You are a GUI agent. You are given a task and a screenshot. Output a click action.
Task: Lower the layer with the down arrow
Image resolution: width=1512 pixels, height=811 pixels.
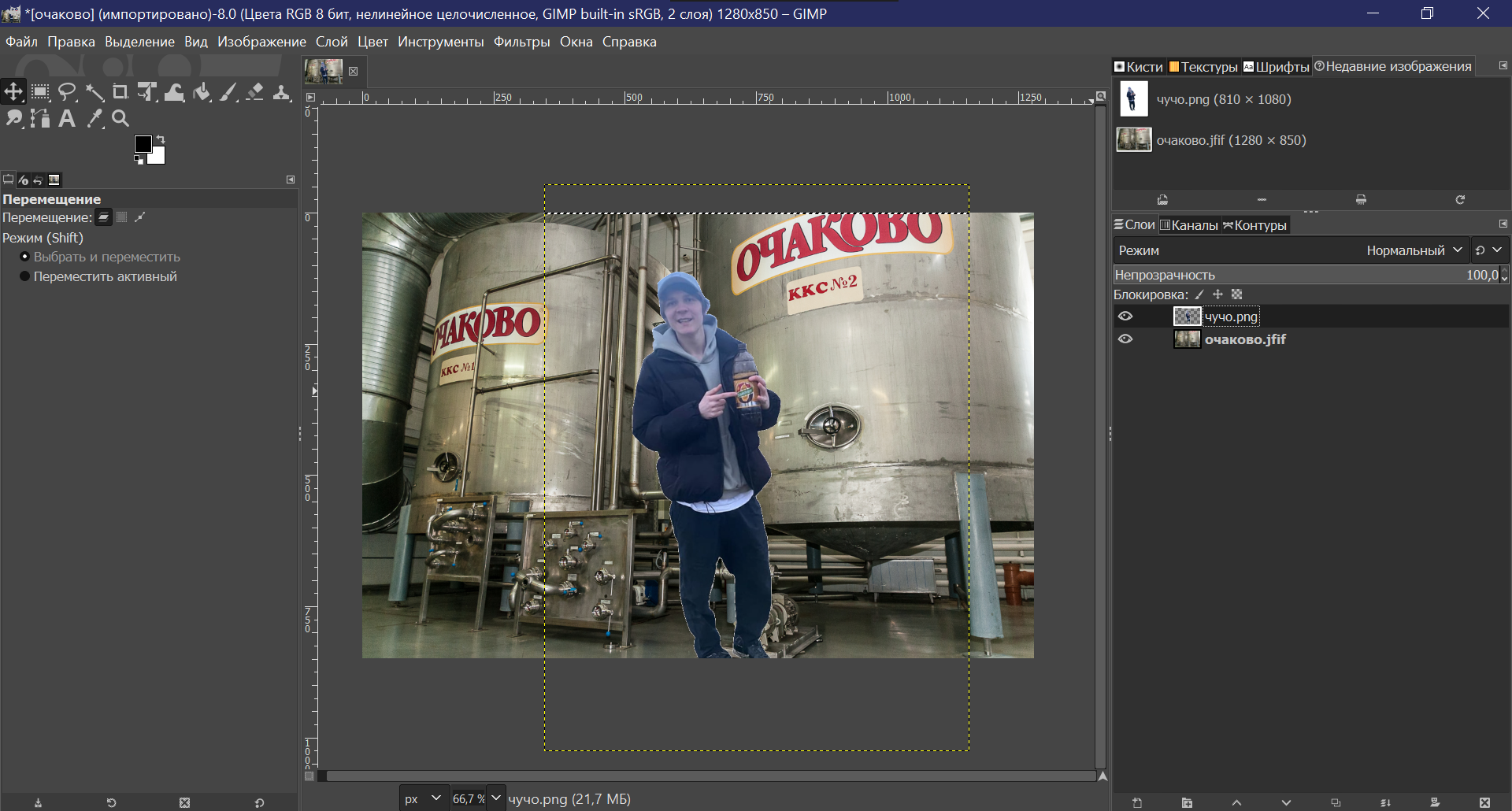(x=1286, y=802)
